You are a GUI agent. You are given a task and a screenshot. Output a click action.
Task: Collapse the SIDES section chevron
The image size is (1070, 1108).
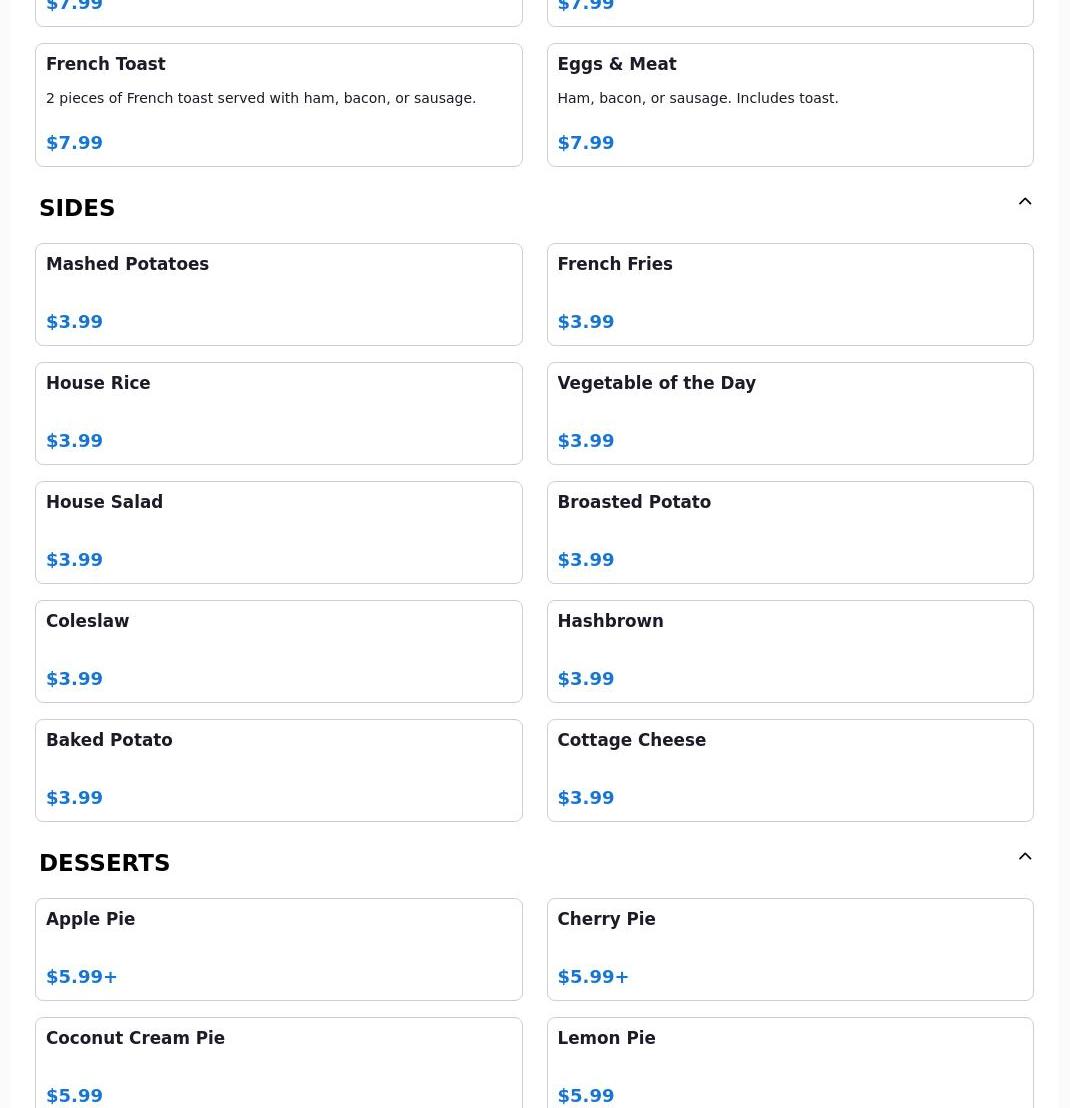tap(1025, 202)
